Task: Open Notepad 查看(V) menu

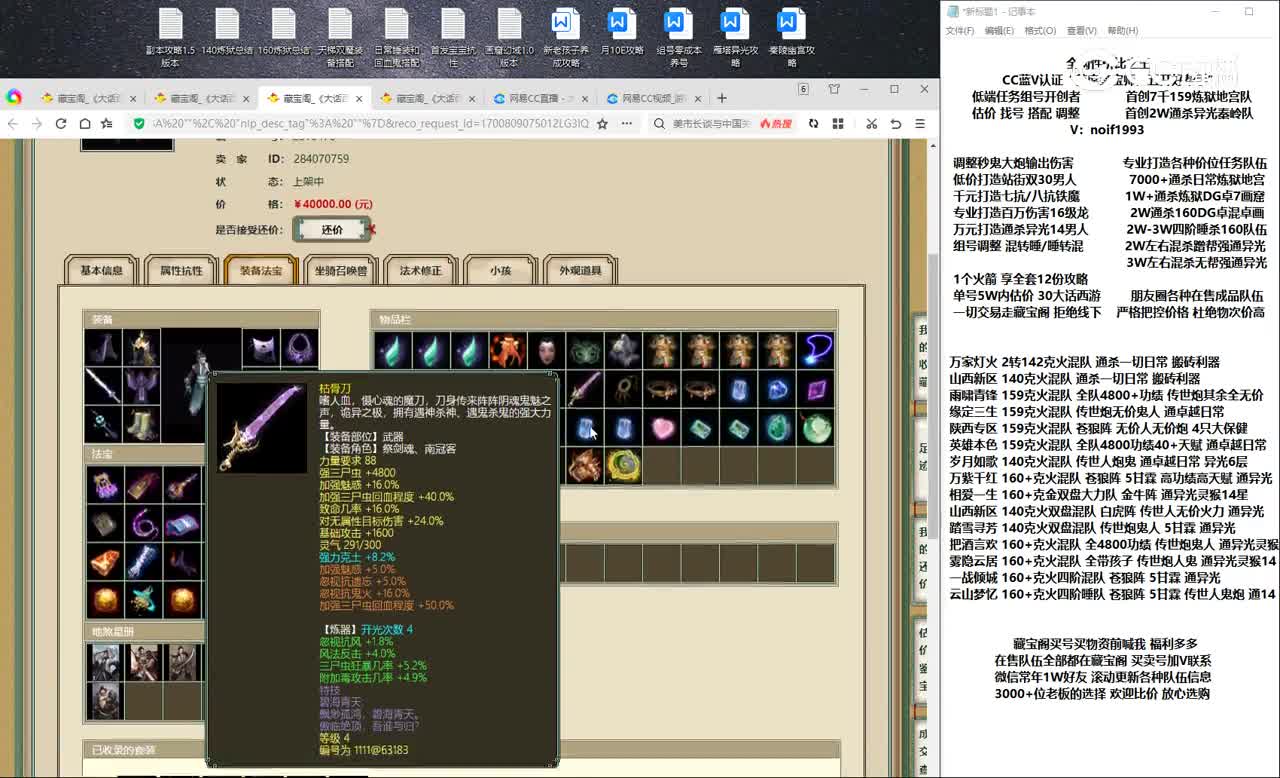Action: click(x=1081, y=31)
